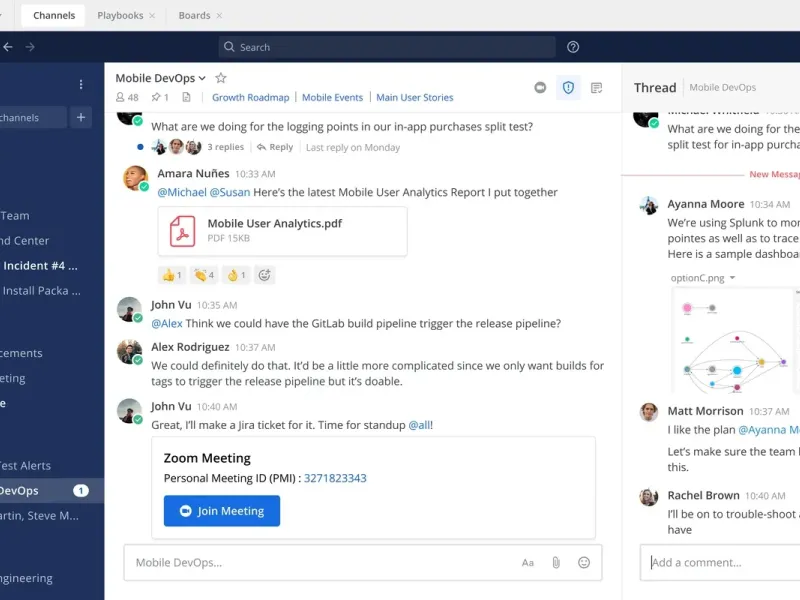Open Amara Nuñes profile picture
This screenshot has height=600, width=800.
135,178
